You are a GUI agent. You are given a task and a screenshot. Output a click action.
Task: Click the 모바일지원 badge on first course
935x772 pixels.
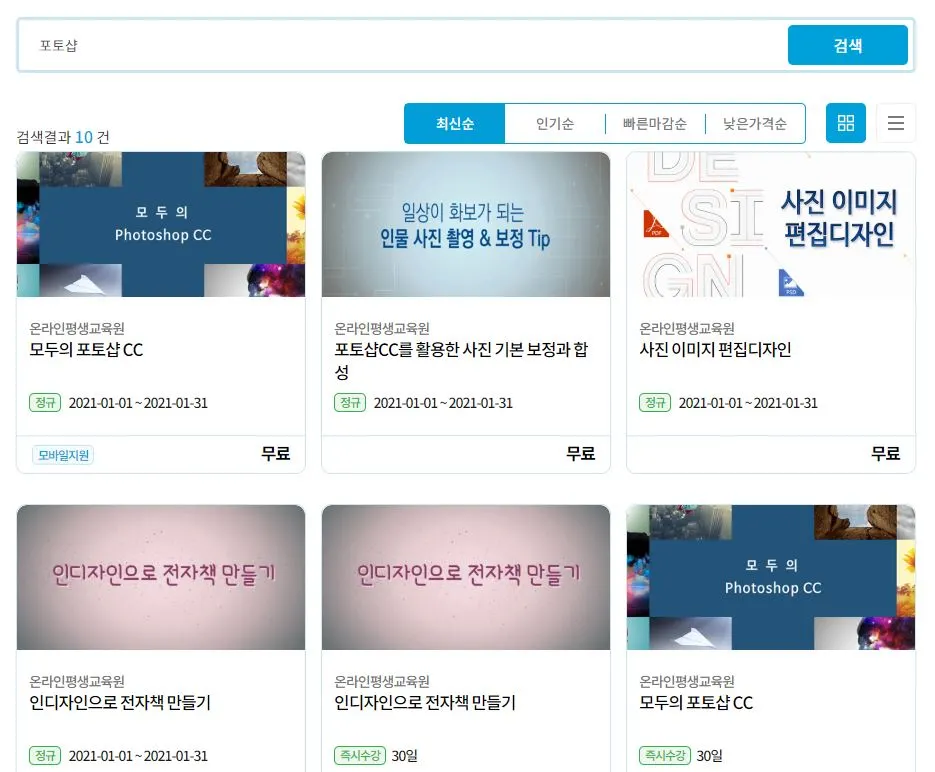tap(62, 454)
